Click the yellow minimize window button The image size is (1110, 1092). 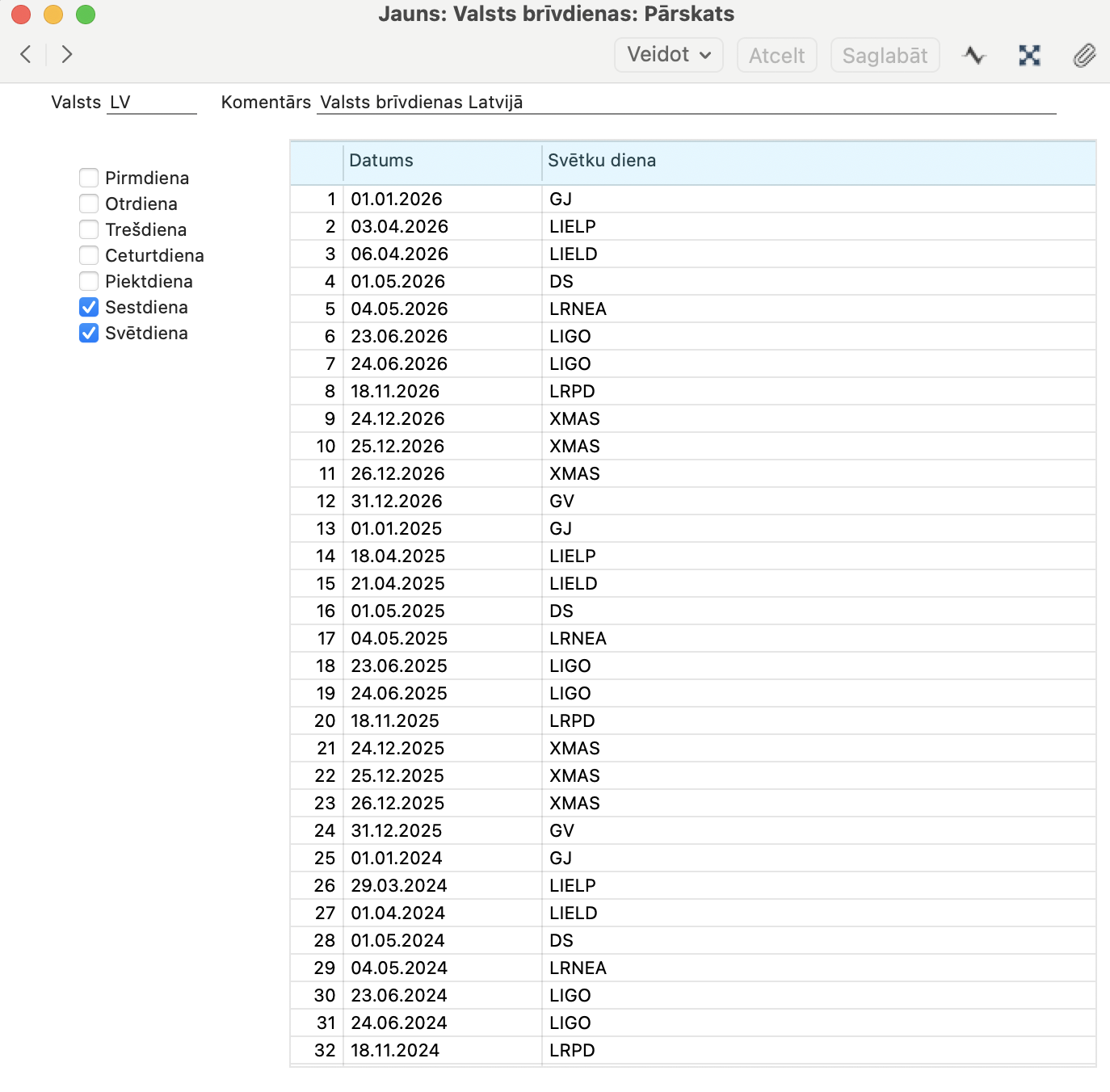[x=53, y=15]
